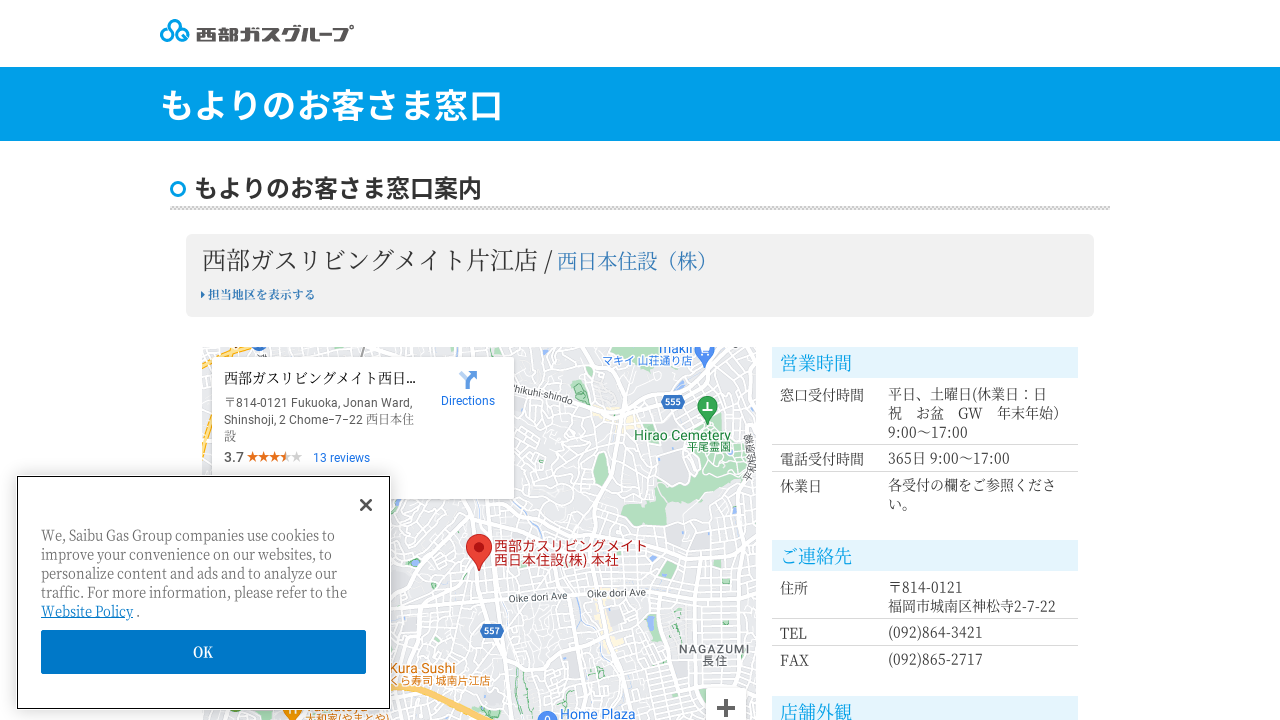Viewport: 1280px width, 720px height.
Task: Click the もよりのお客さま窓口 page title banner
Action: pos(331,105)
